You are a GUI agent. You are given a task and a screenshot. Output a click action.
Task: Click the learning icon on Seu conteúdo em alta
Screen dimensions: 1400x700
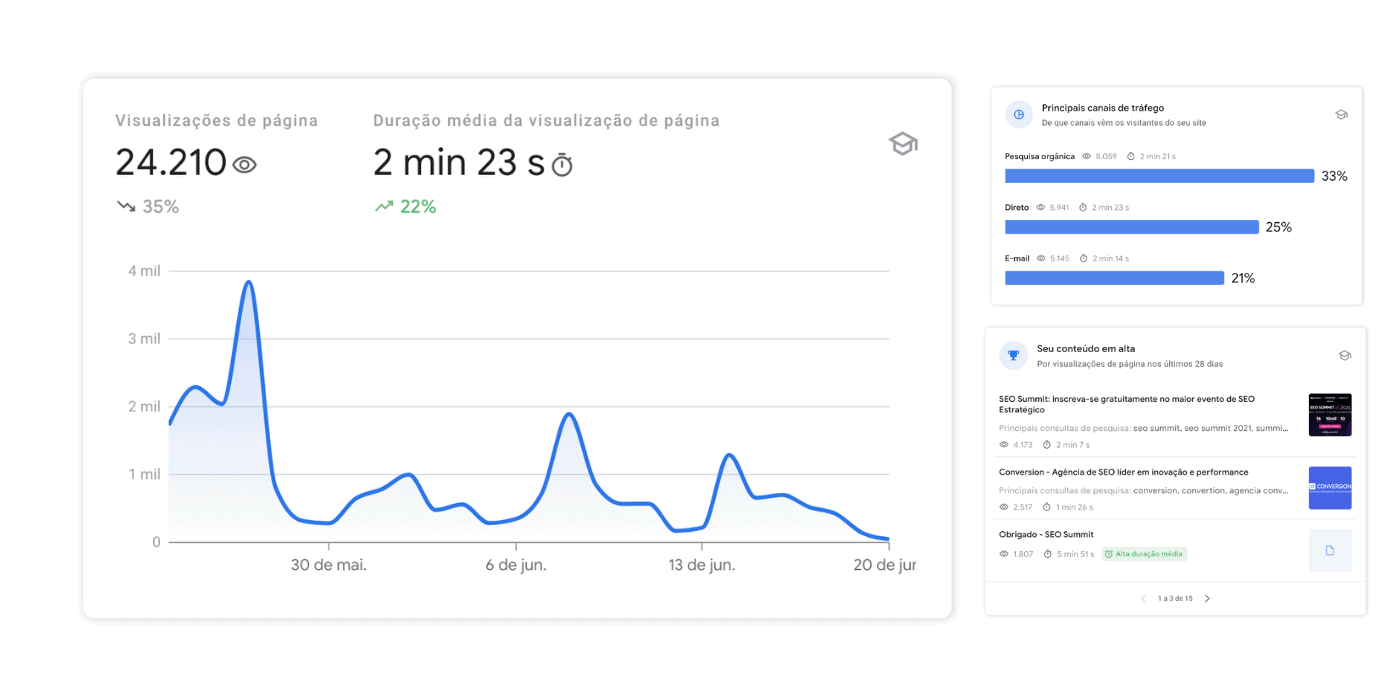[1346, 355]
